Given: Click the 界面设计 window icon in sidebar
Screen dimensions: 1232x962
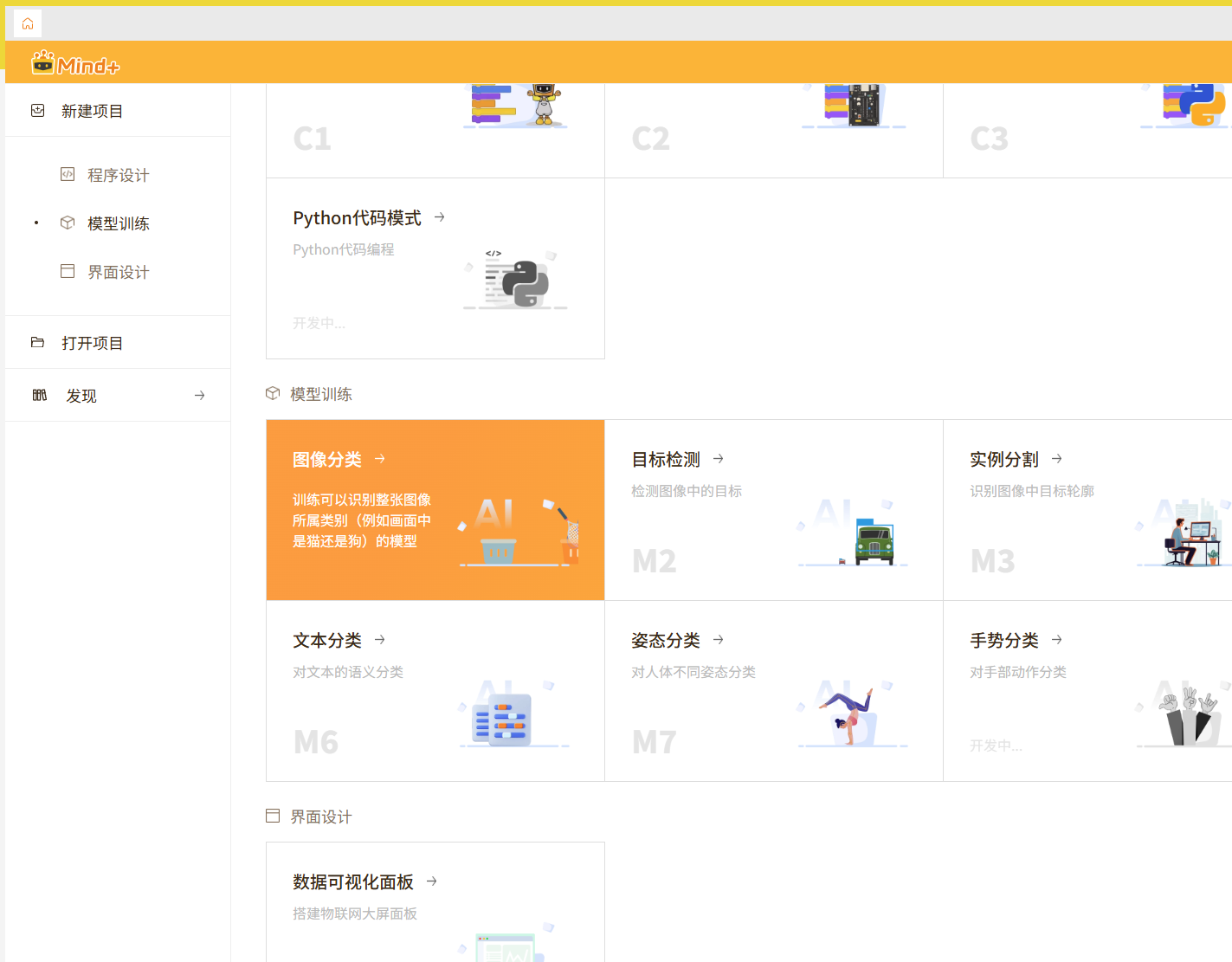Looking at the screenshot, I should tap(68, 271).
